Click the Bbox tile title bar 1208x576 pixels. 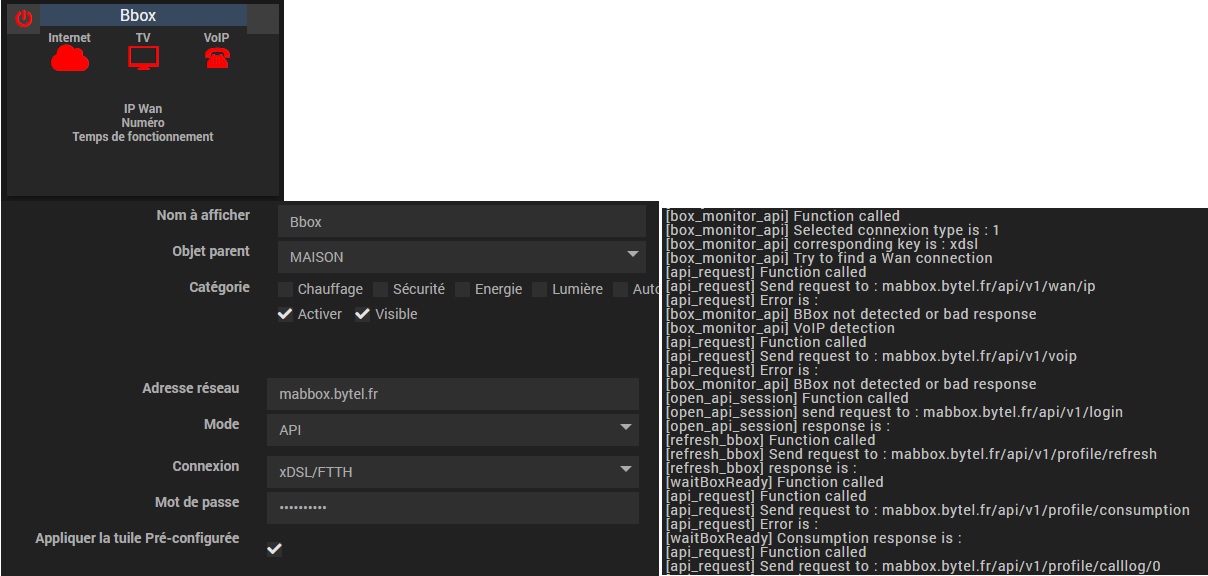coord(143,16)
